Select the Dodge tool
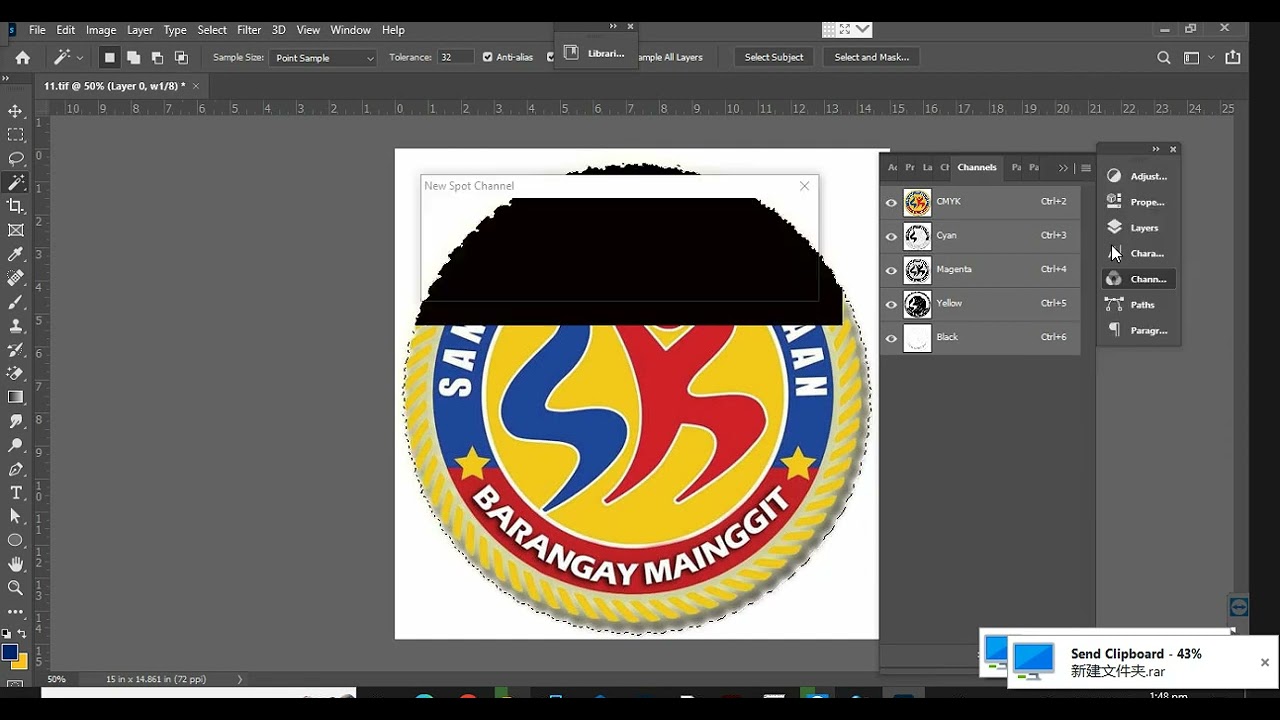 tap(15, 445)
